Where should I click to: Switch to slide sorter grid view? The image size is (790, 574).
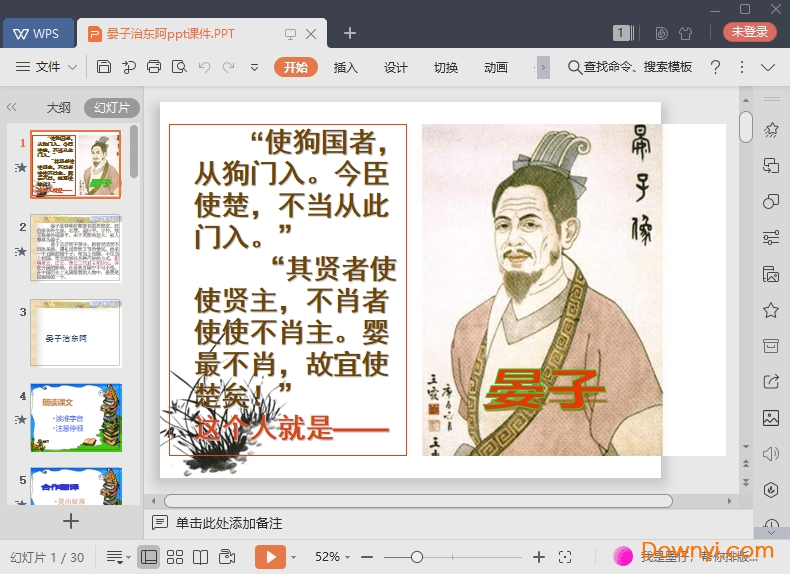(175, 556)
